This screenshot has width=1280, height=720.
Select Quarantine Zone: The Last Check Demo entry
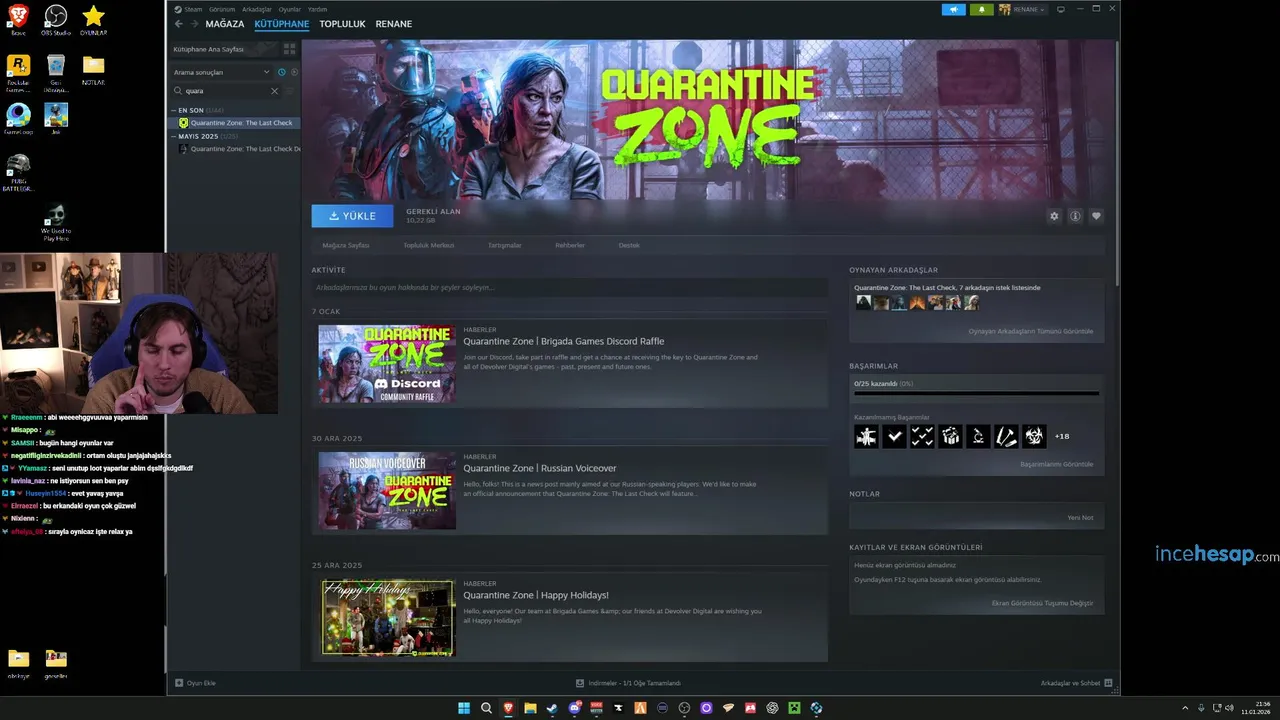236,149
